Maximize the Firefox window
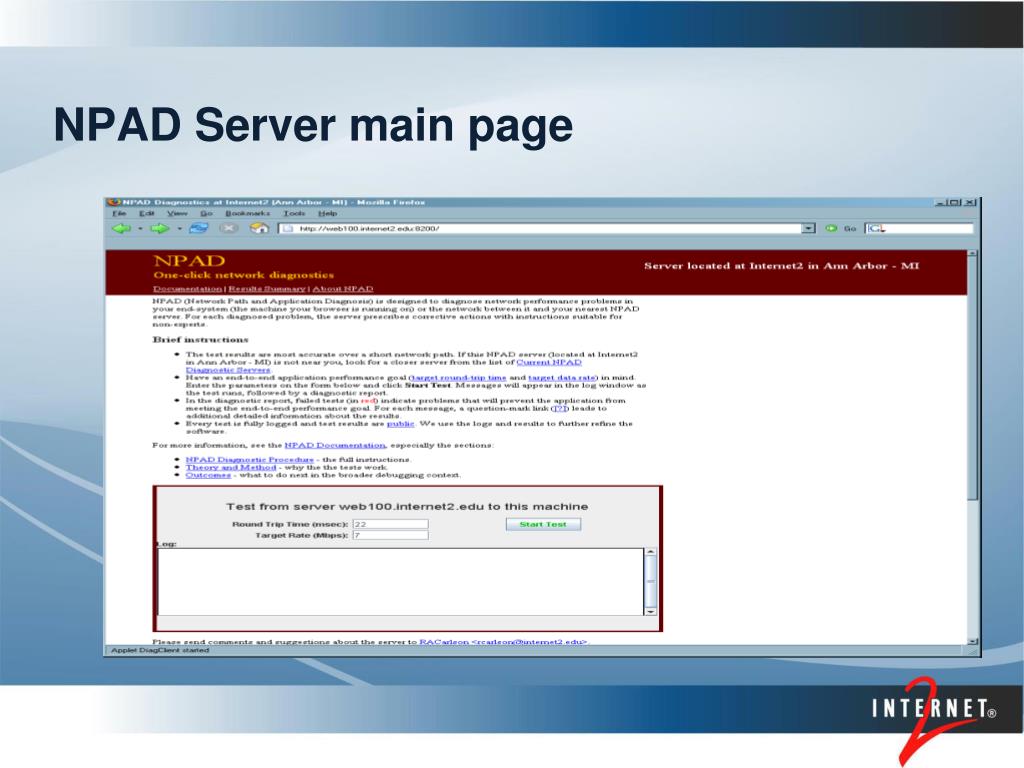Image resolution: width=1024 pixels, height=768 pixels. click(x=955, y=202)
